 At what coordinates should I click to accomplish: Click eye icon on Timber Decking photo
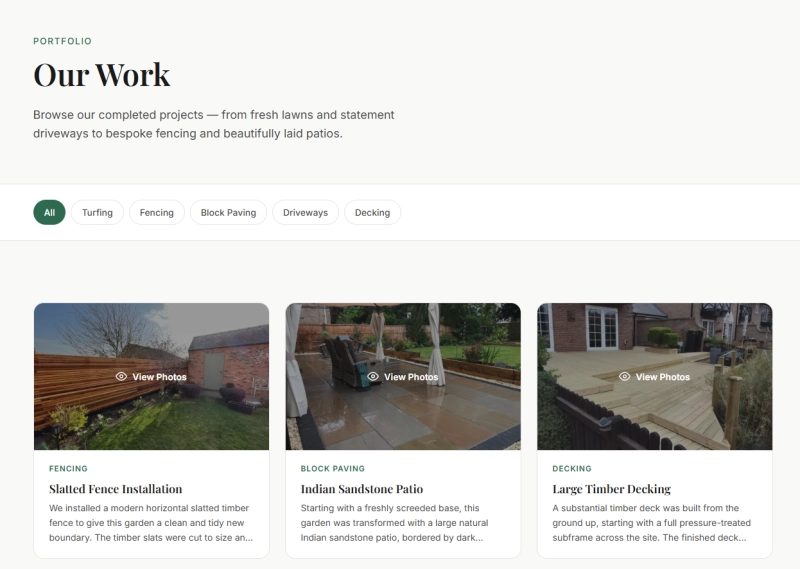(x=624, y=377)
